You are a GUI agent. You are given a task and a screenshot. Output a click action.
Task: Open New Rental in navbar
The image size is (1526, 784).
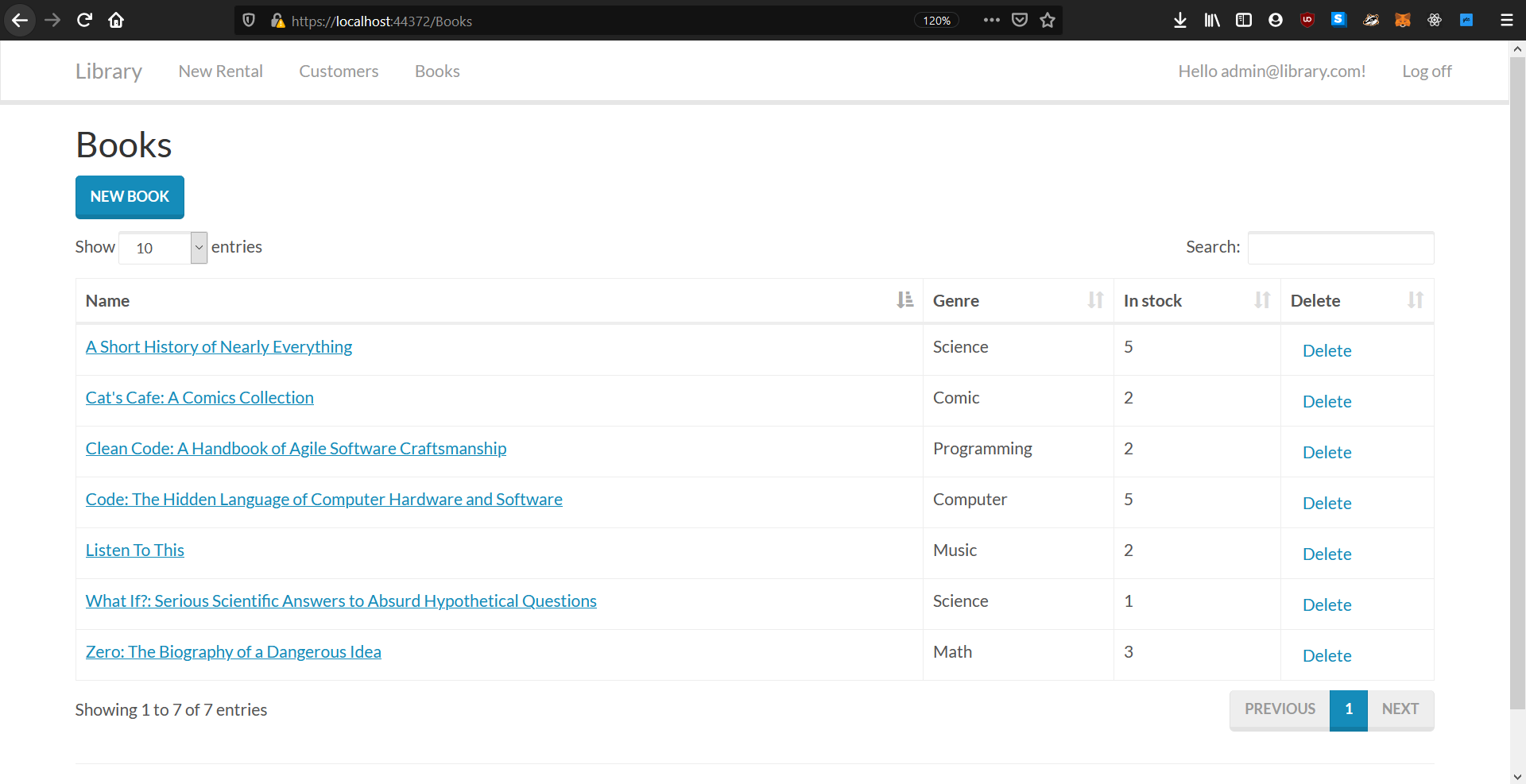coord(220,71)
